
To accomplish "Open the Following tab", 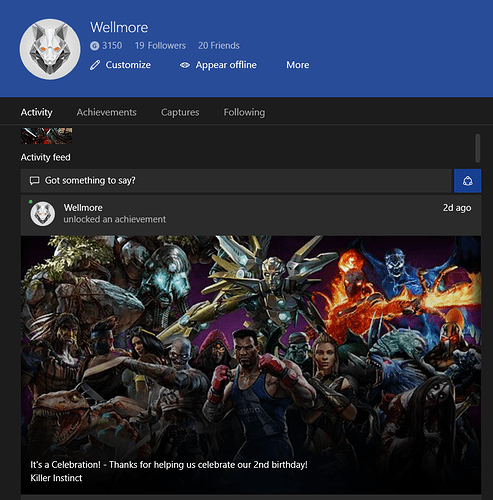I will tap(244, 112).
